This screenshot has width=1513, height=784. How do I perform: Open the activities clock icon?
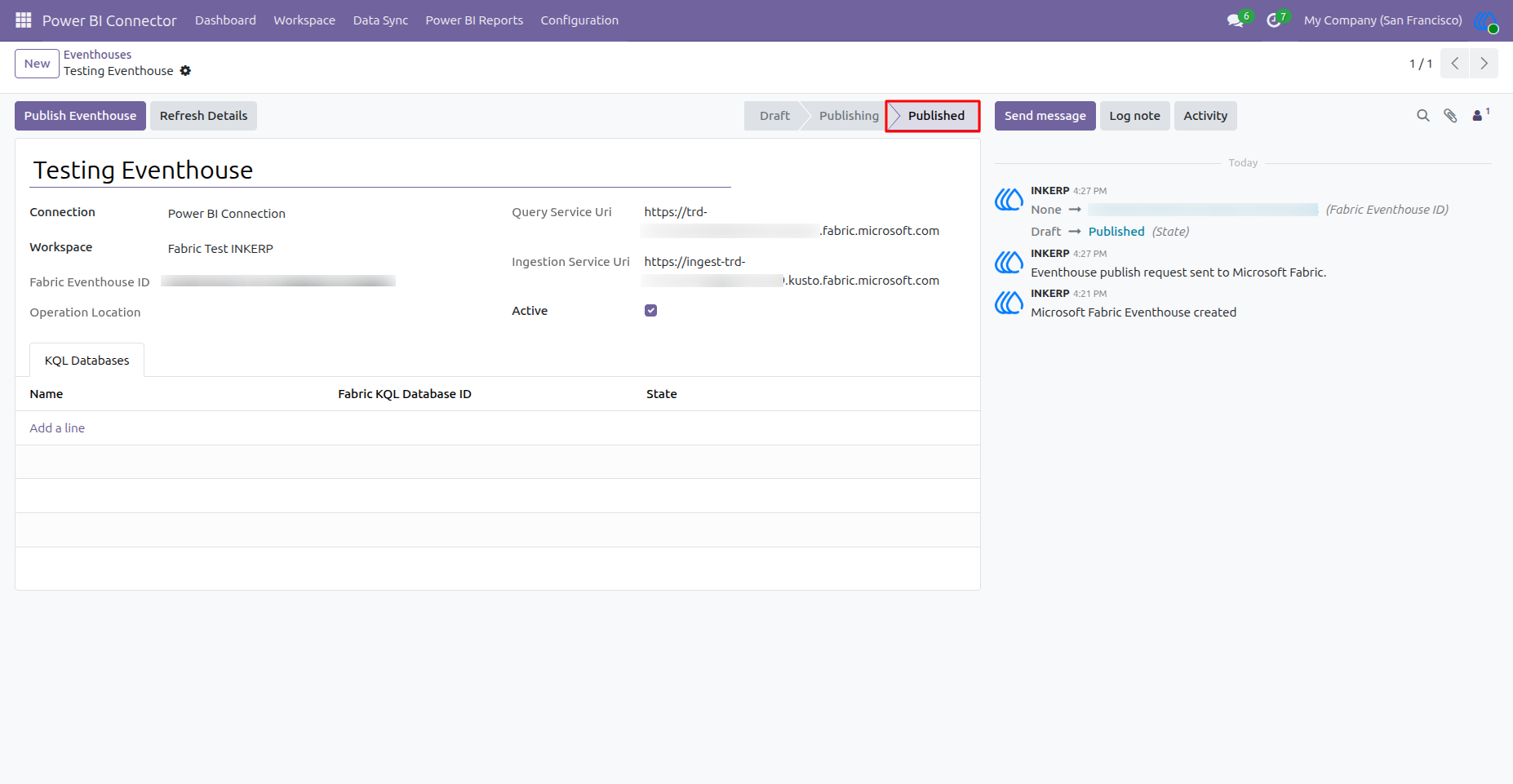pyautogui.click(x=1273, y=20)
